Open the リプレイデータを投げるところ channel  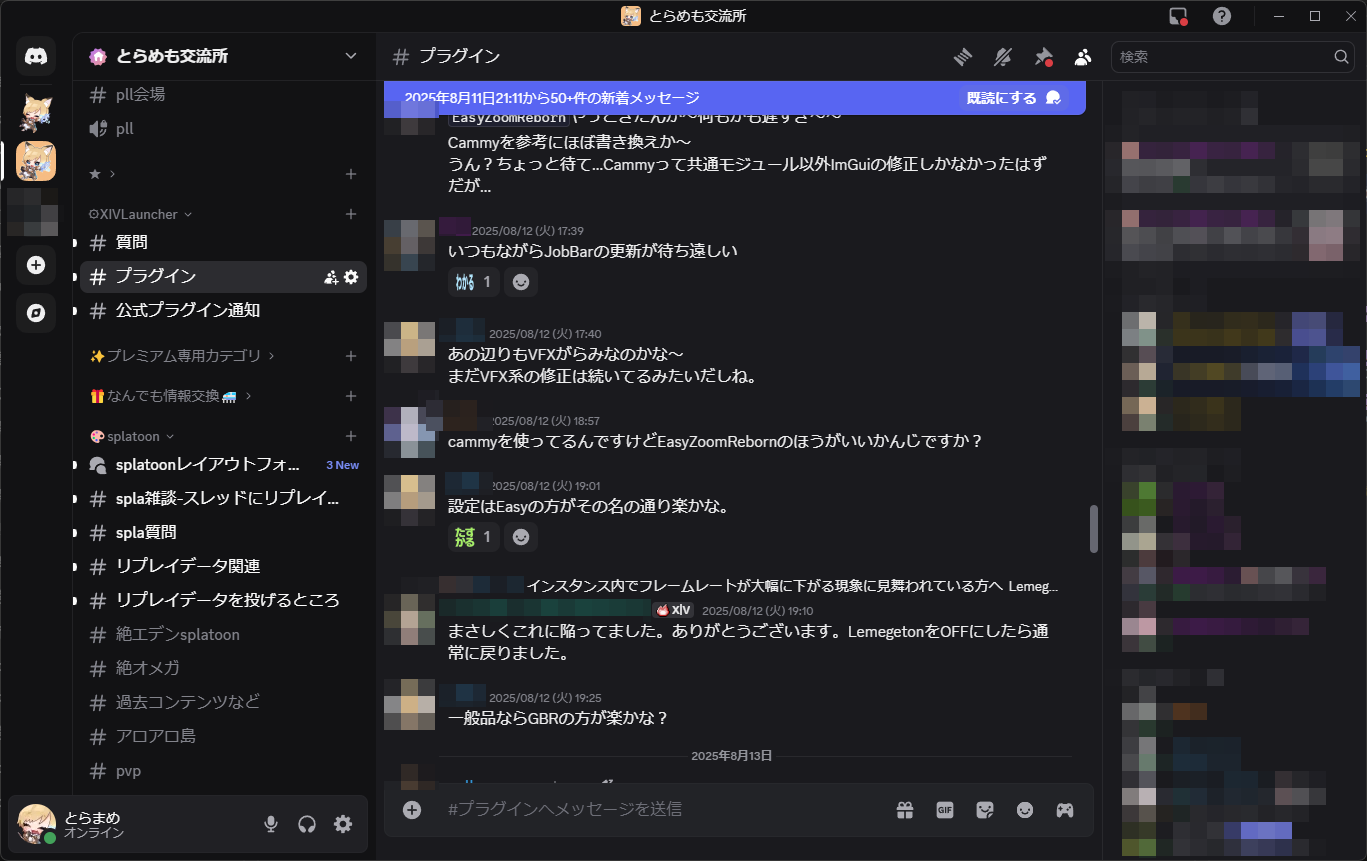(x=223, y=601)
